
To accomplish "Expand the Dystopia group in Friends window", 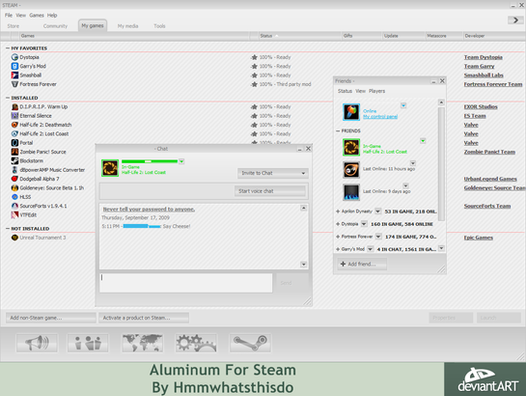I will coord(338,224).
